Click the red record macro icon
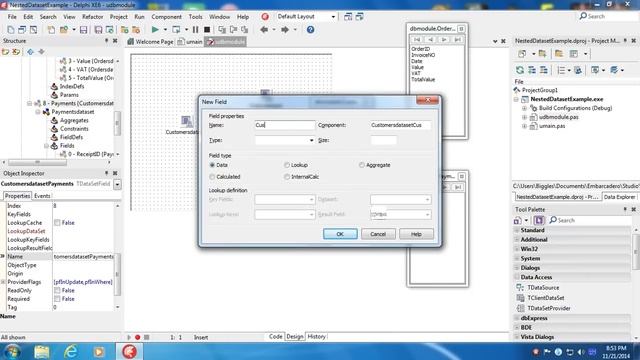The image size is (640, 360). click(x=138, y=337)
